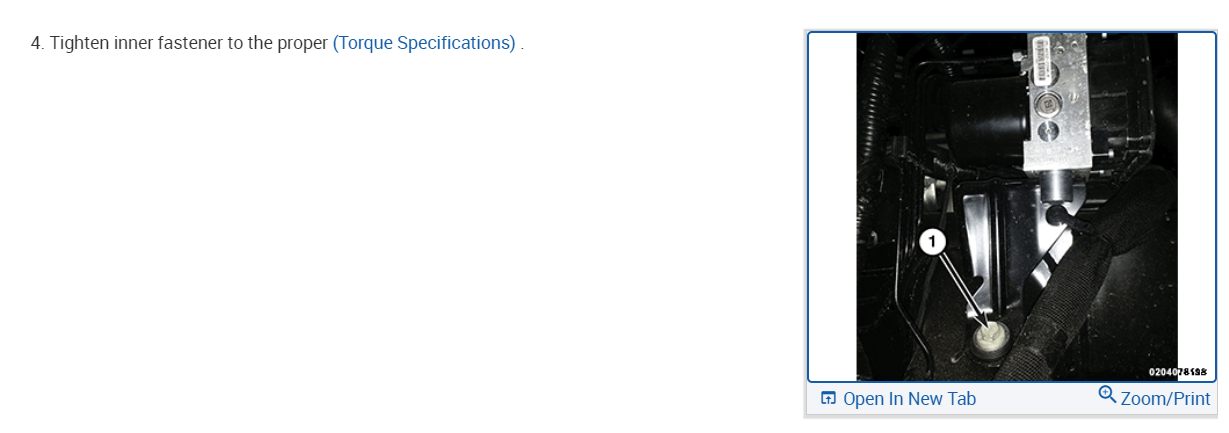The height and width of the screenshot is (433, 1229).
Task: Click the step number 4 label
Action: pyautogui.click(x=37, y=43)
